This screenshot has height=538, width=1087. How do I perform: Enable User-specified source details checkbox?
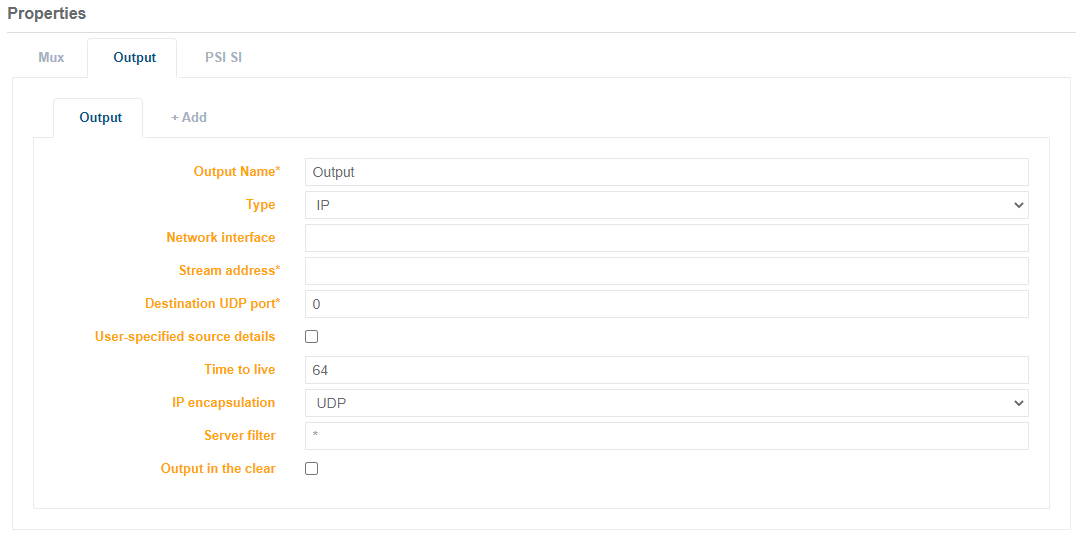point(311,337)
